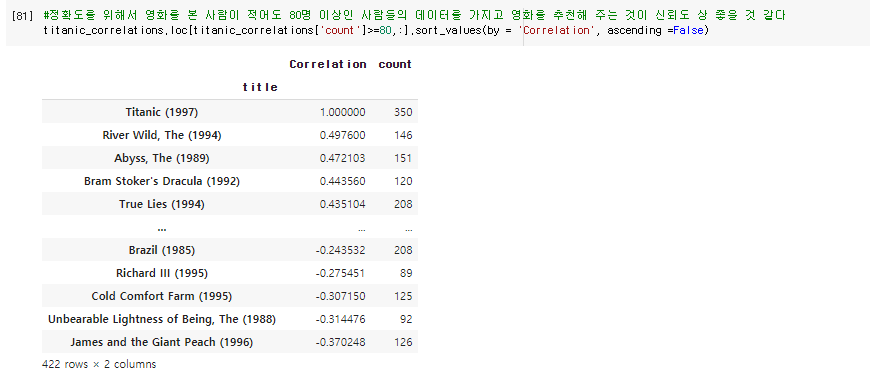Click count value 208 in Brazil row
Viewport: 870px width, 376px height.
[403, 251]
